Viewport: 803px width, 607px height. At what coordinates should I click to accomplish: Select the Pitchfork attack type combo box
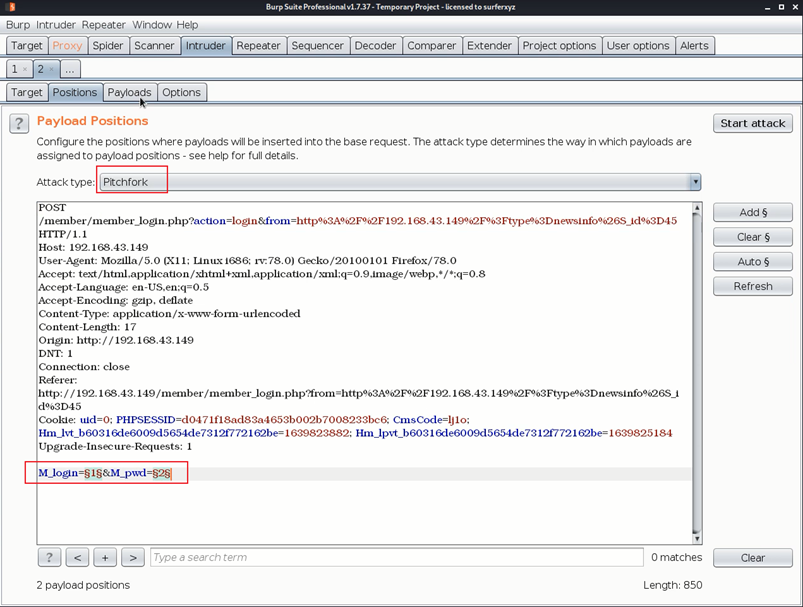tap(400, 182)
